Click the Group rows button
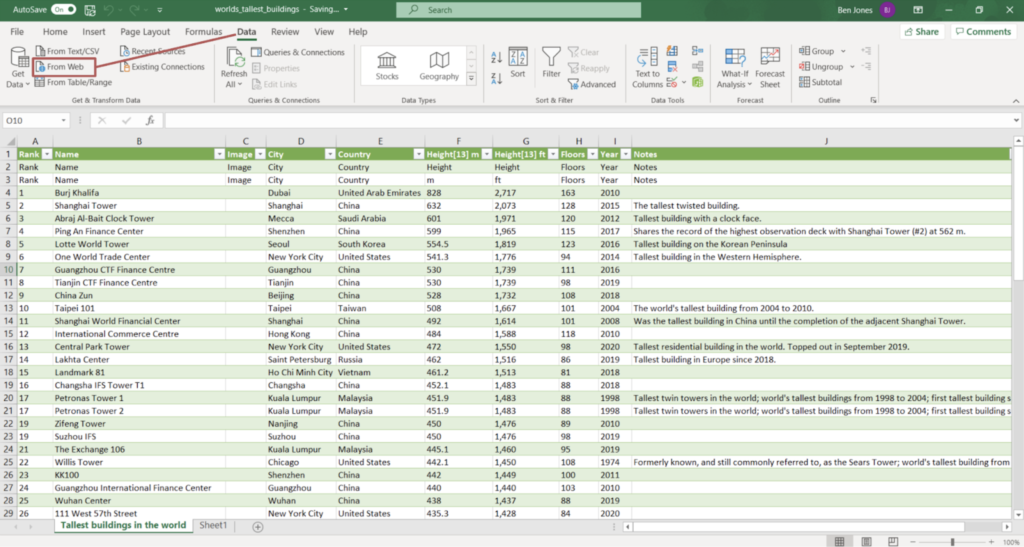Viewport: 1024px width, 547px height. 816,51
